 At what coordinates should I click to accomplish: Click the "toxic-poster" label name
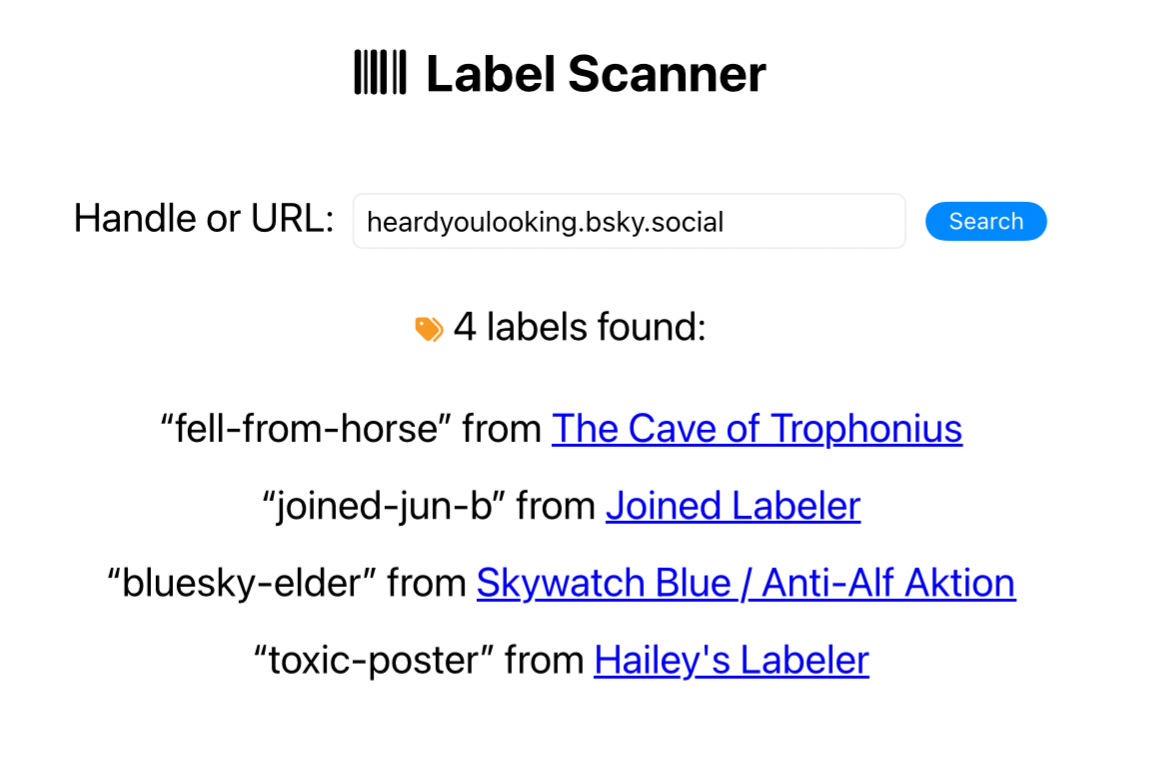point(373,660)
